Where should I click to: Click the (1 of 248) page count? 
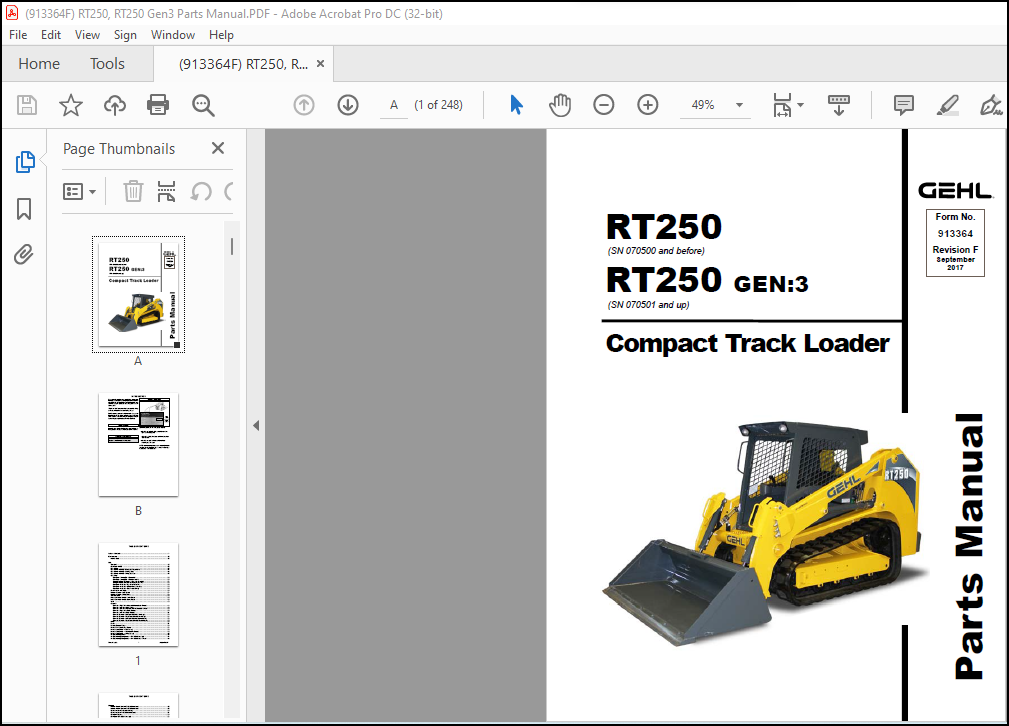coord(438,105)
